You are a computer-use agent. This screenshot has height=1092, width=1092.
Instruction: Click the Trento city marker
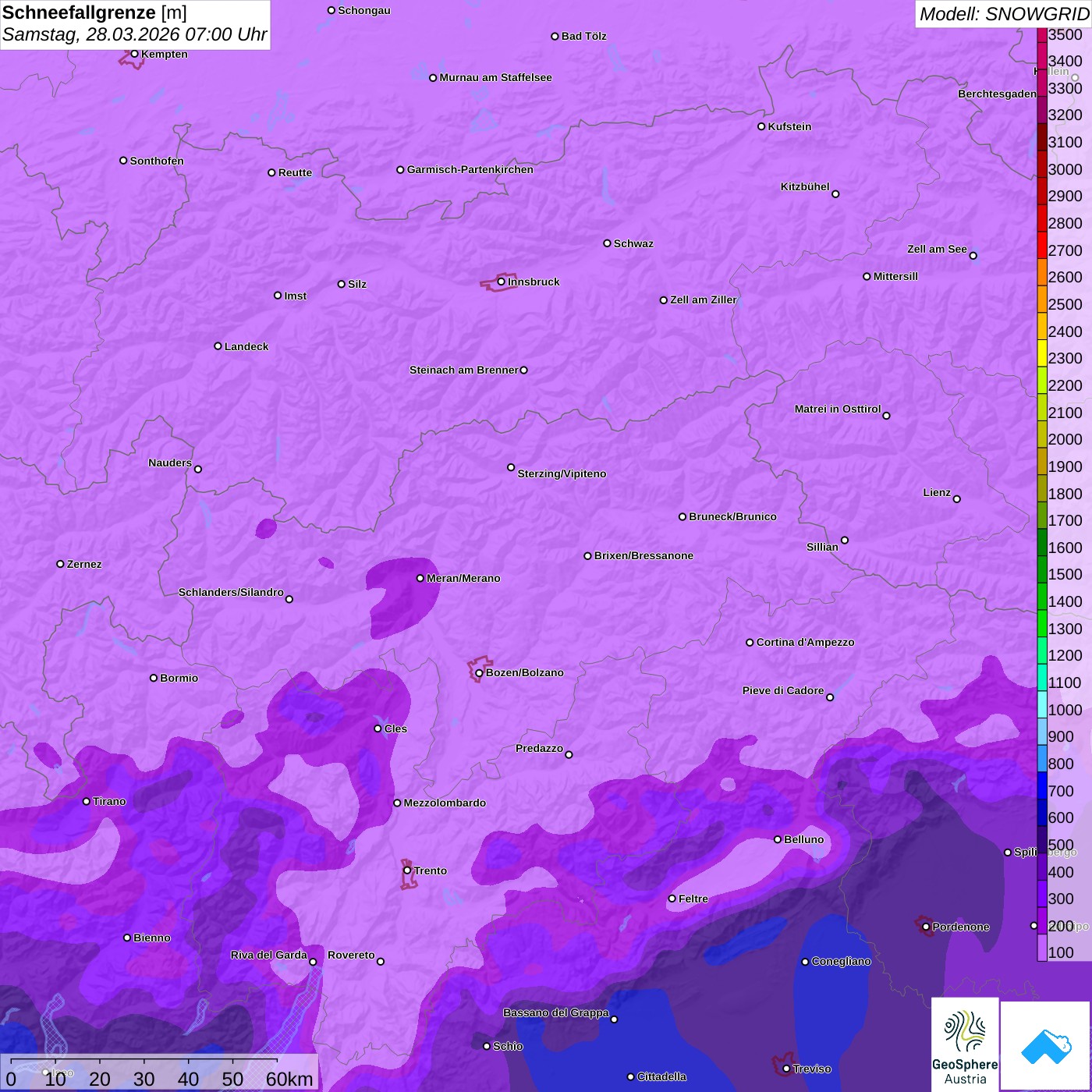(x=407, y=870)
